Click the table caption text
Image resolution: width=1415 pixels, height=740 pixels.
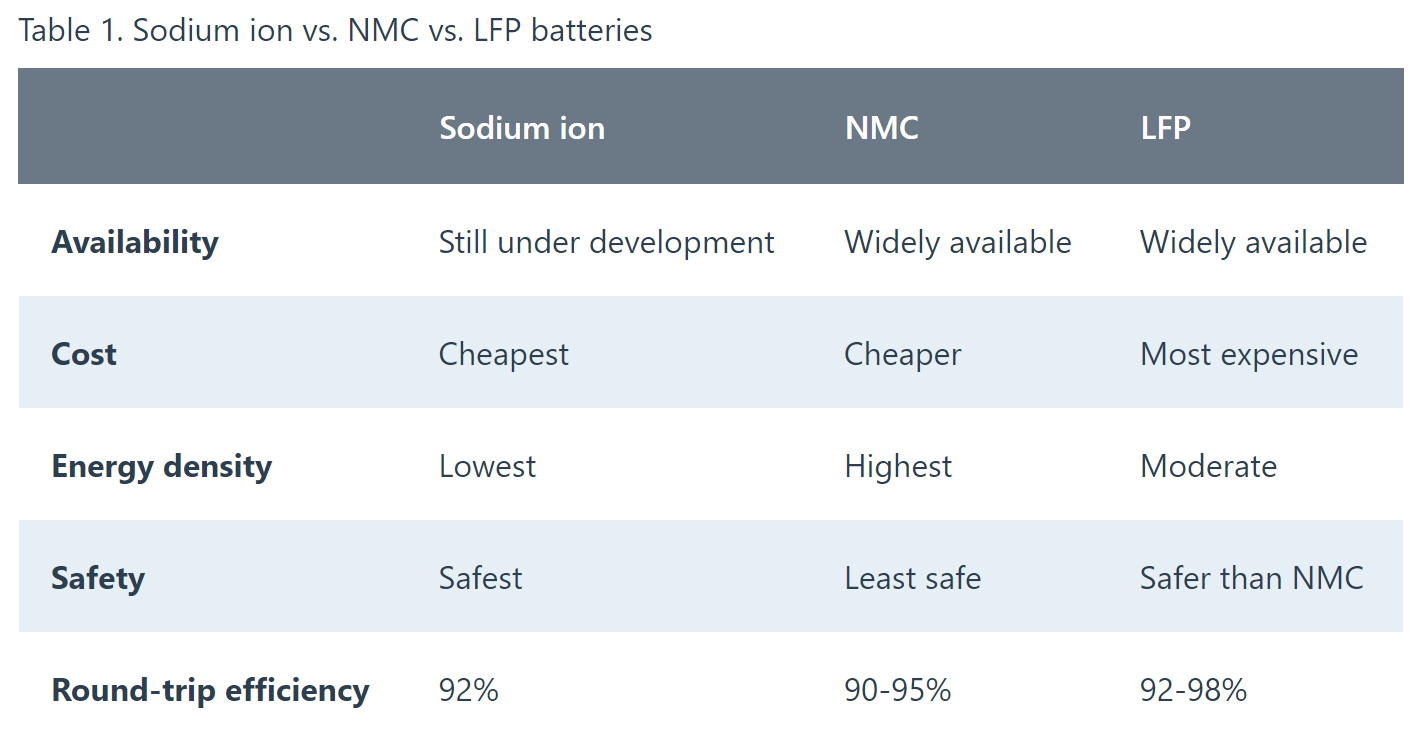click(335, 31)
